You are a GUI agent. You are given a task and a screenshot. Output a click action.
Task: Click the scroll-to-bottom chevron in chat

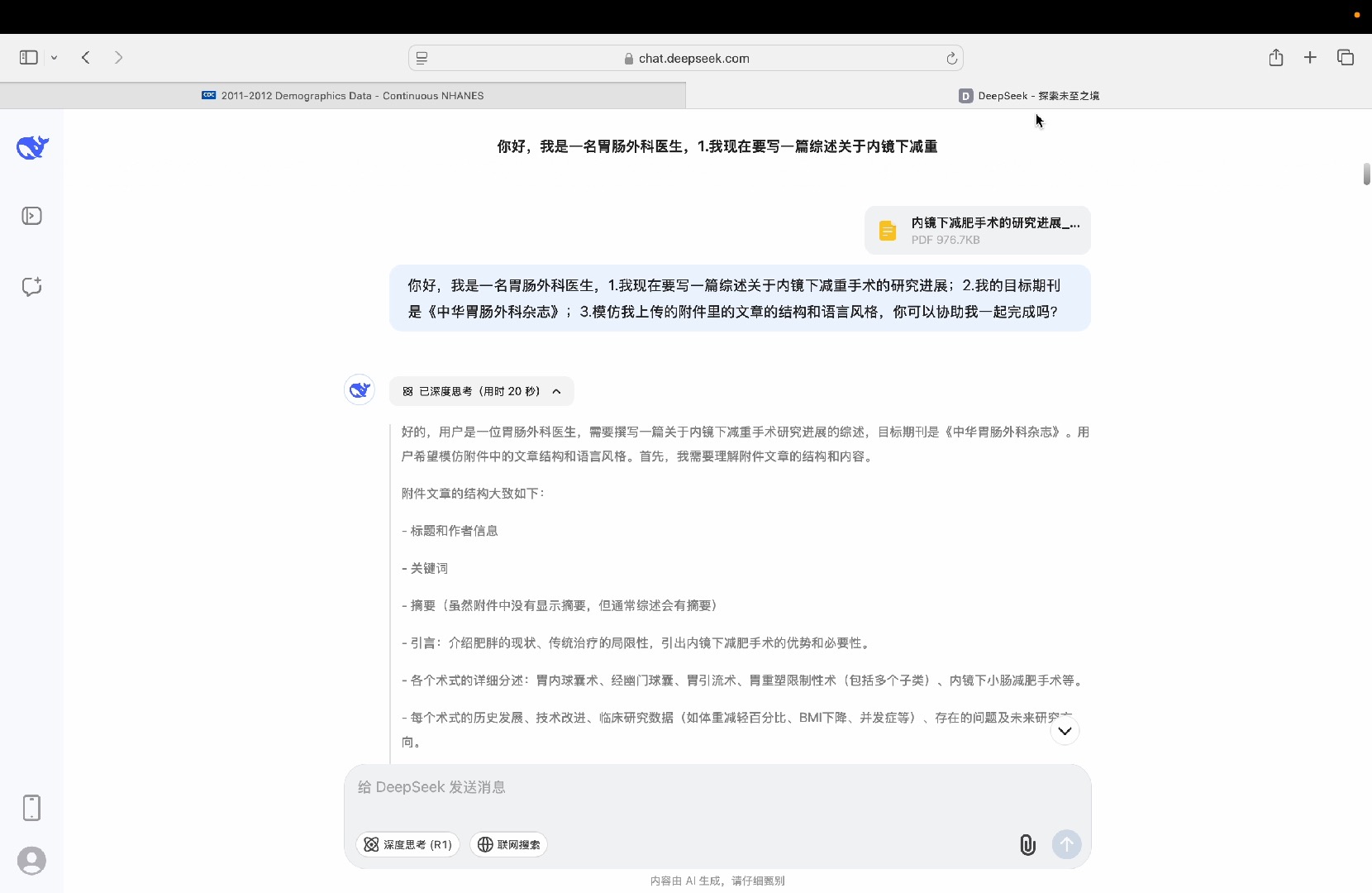pos(1065,731)
